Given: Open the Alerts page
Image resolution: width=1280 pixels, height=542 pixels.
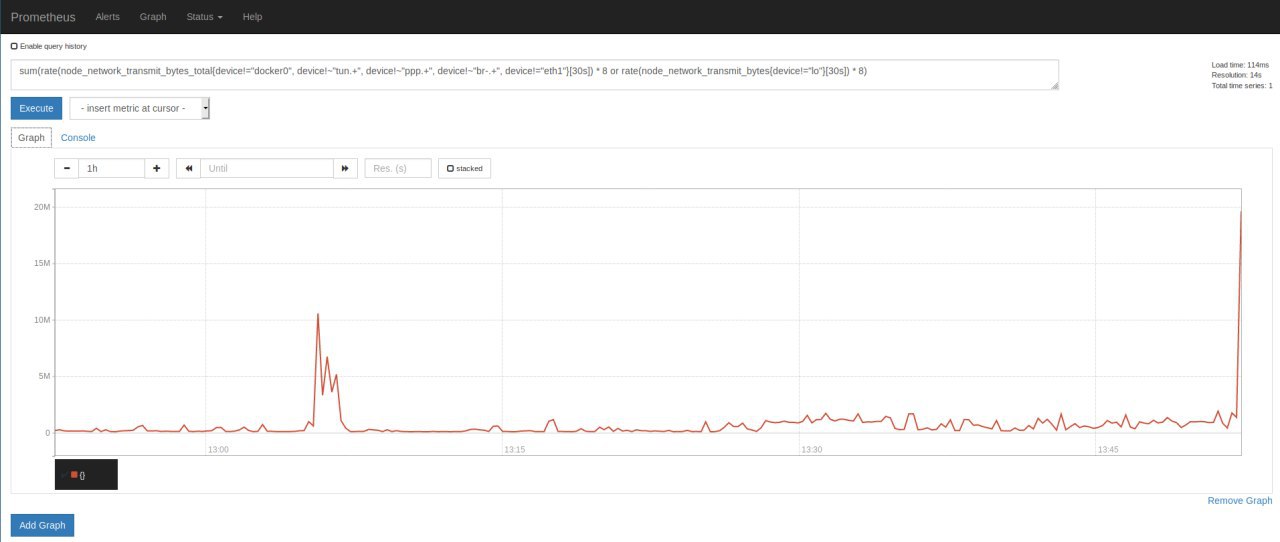Looking at the screenshot, I should coord(107,17).
